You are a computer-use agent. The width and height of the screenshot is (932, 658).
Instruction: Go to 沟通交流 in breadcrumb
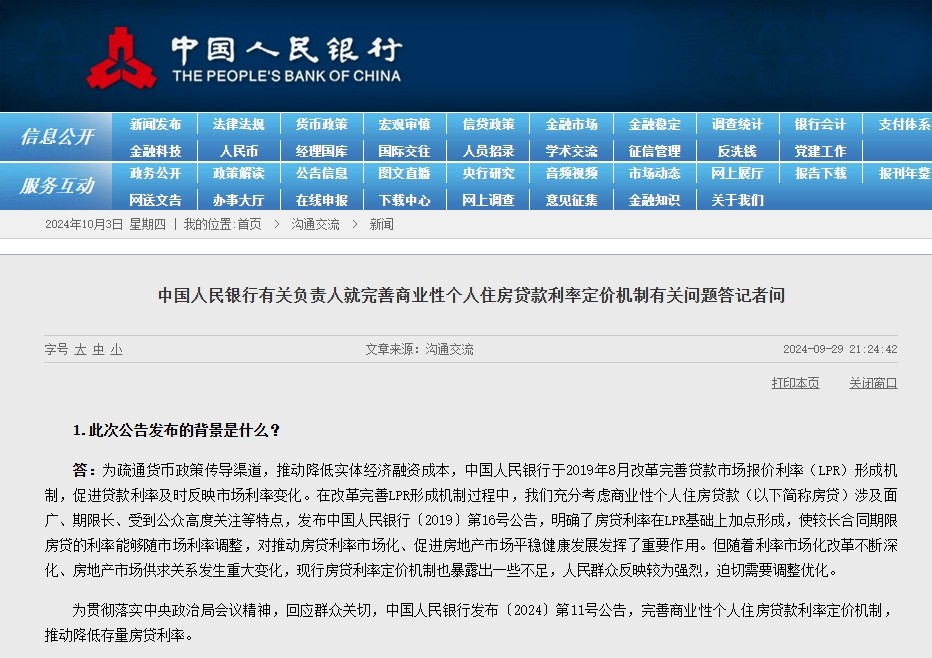click(x=315, y=224)
